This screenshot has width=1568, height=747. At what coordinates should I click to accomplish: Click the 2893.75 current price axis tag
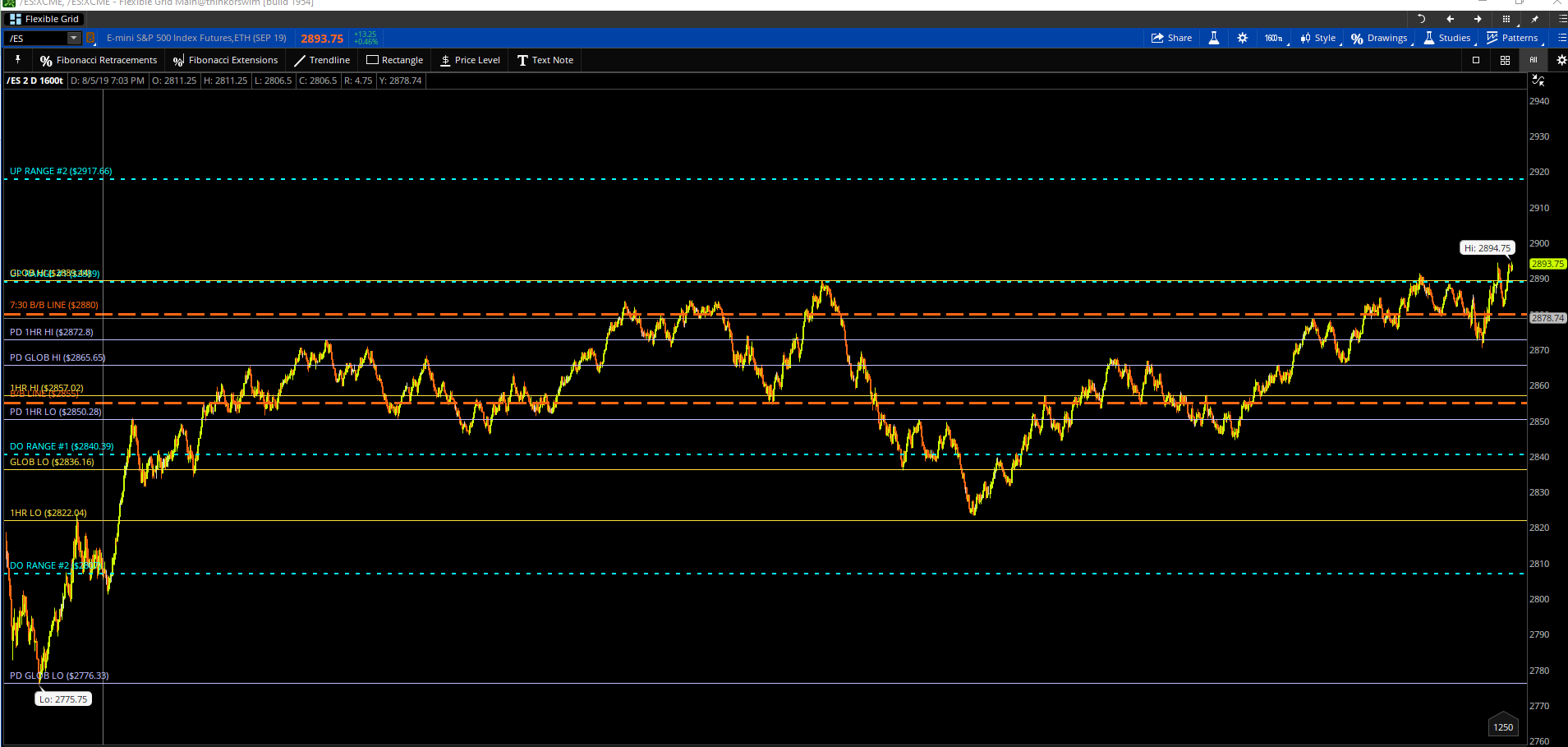1547,264
